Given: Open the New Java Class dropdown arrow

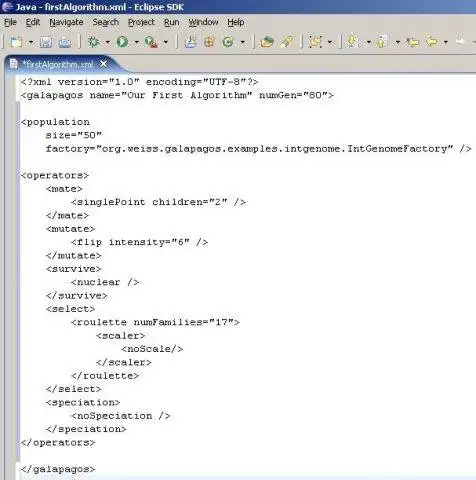Looking at the screenshot, I should click(x=243, y=42).
